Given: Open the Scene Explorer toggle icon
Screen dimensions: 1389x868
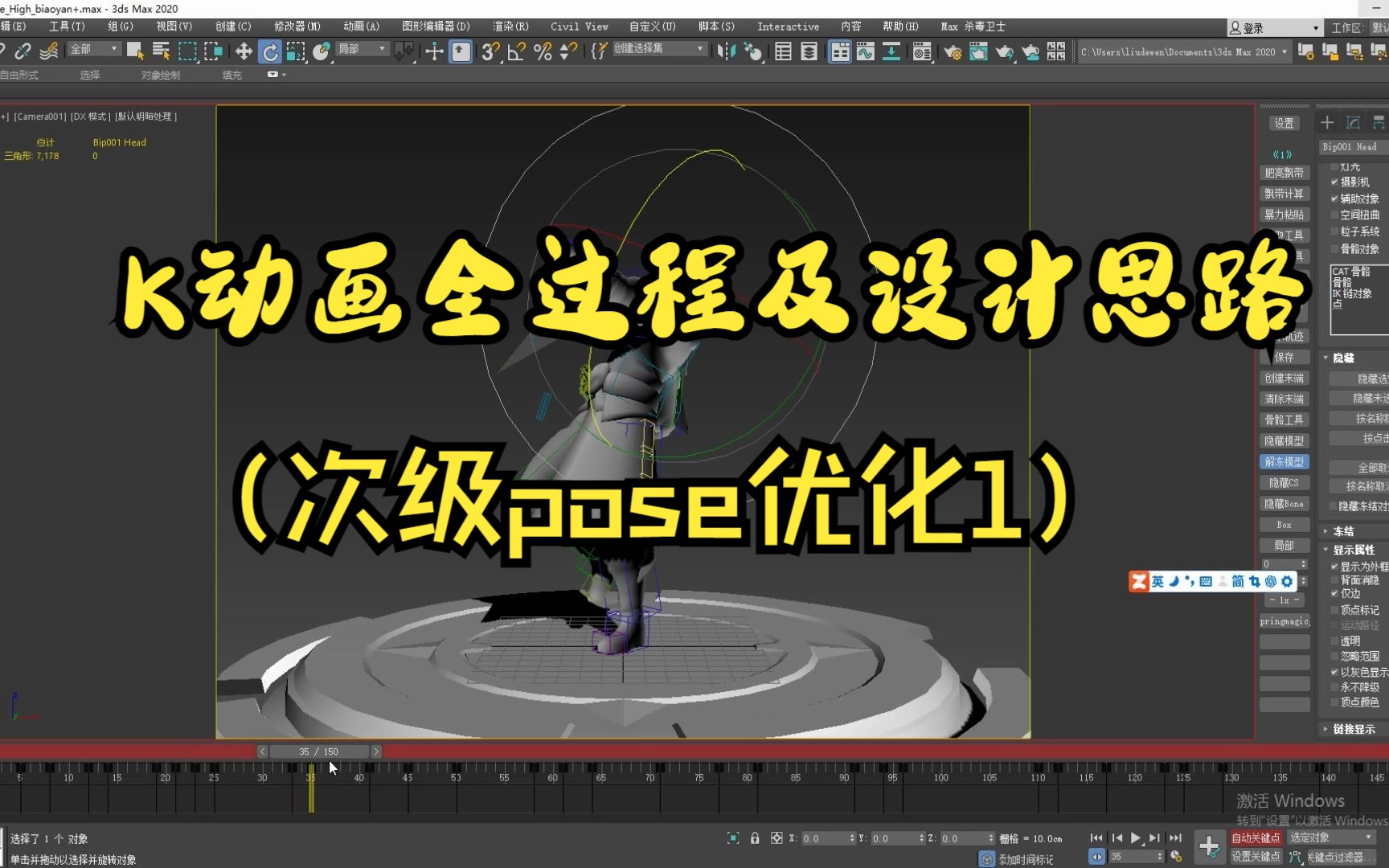Looking at the screenshot, I should (783, 51).
